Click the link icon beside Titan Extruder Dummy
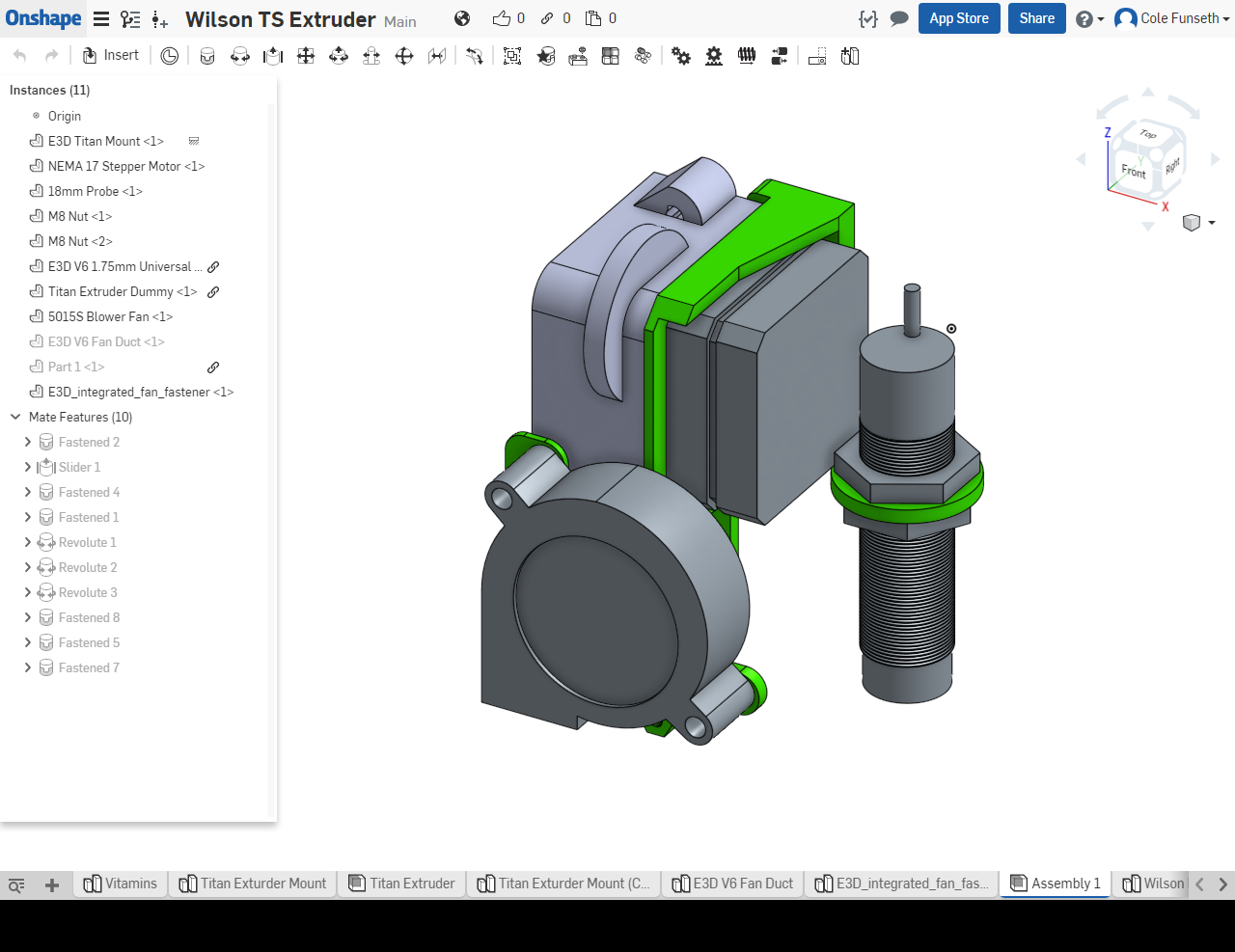Screen dimensions: 1235x952 [x=213, y=291]
